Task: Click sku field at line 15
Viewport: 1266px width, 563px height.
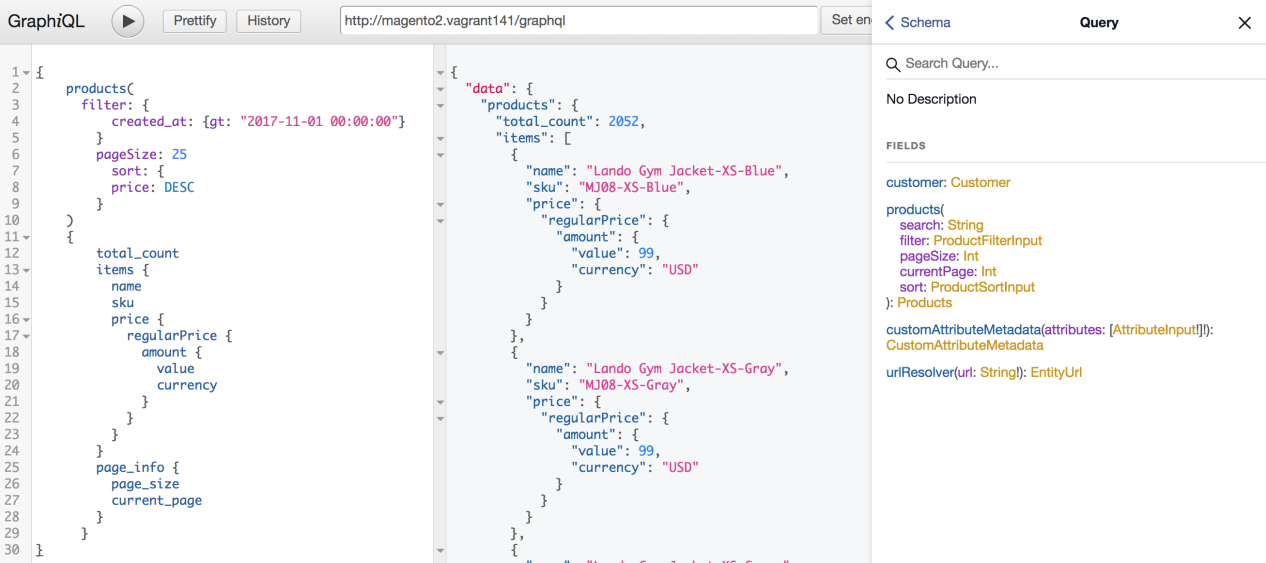Action: click(123, 303)
